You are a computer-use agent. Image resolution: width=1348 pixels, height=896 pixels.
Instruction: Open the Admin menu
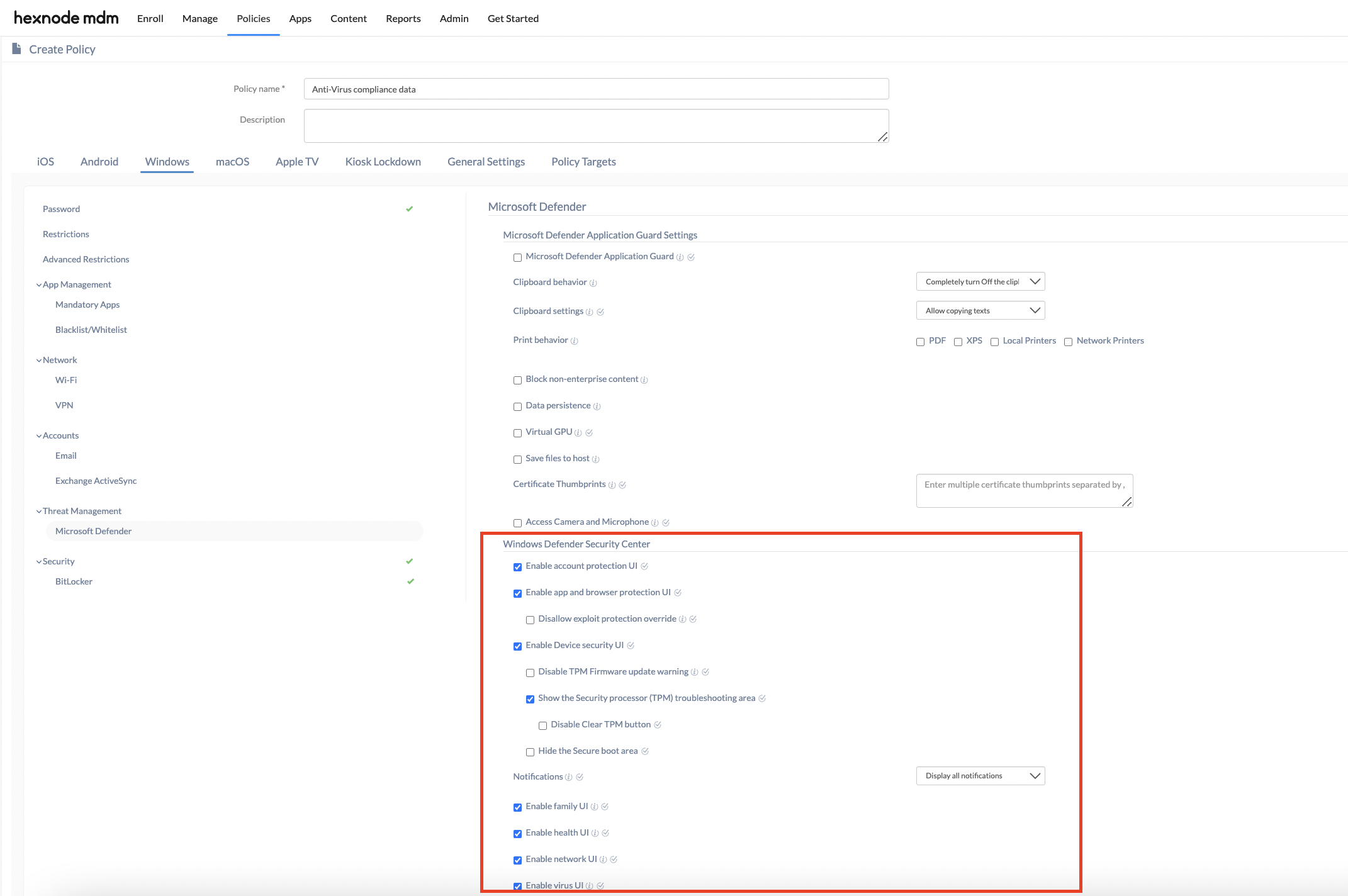pyautogui.click(x=454, y=18)
